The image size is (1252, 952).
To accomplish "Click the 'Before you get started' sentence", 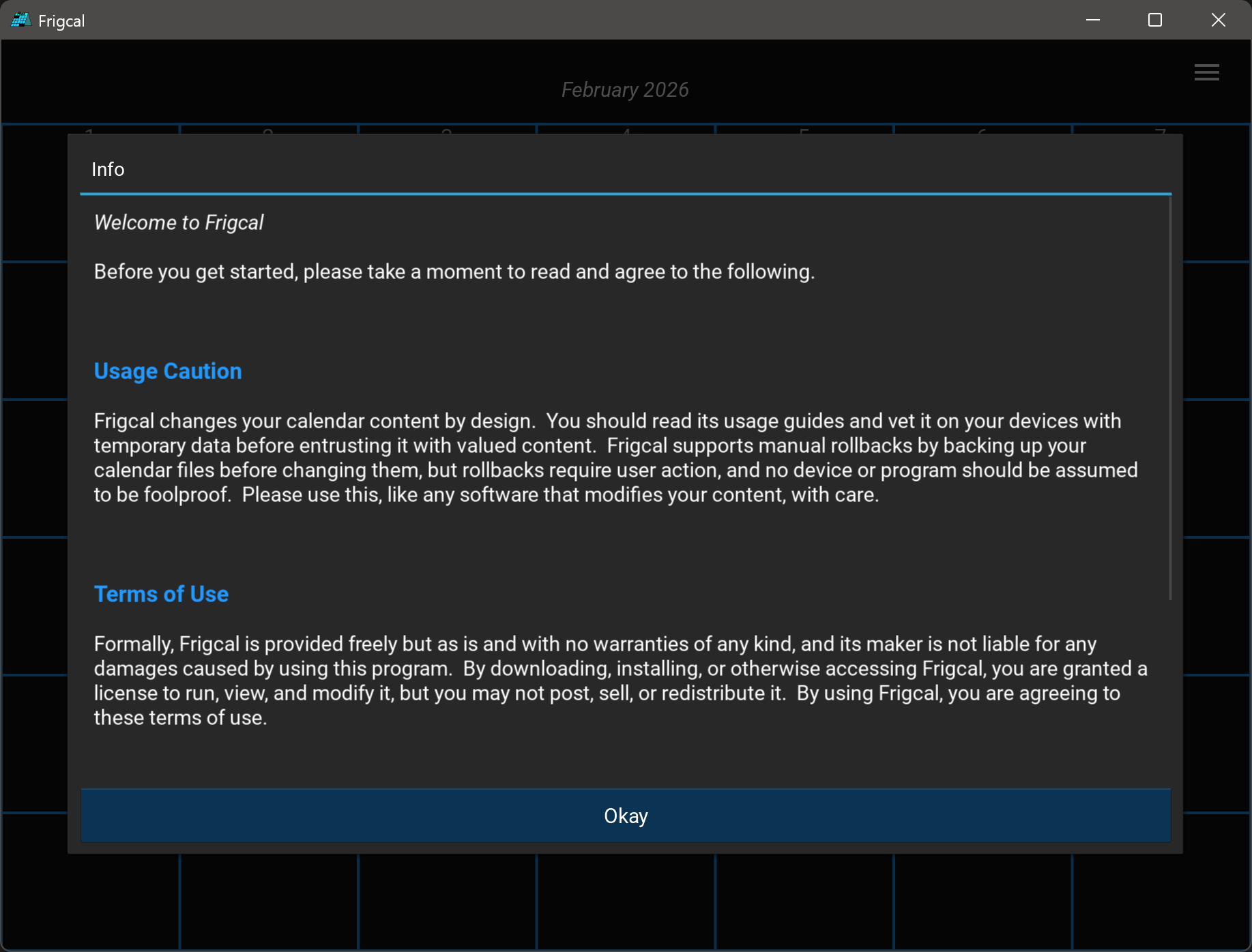I will (454, 271).
